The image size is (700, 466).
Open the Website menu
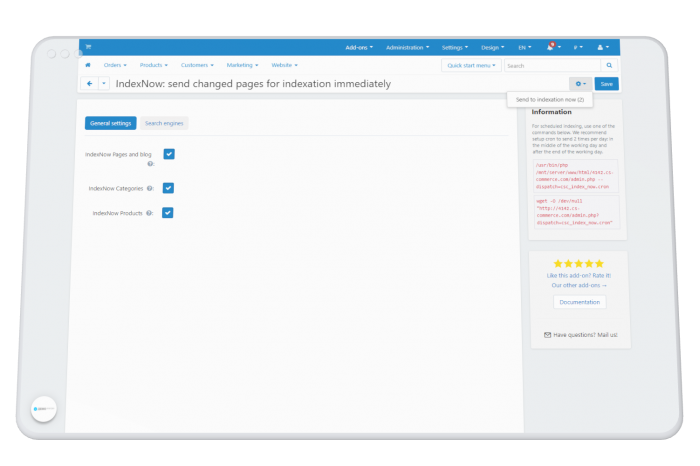[284, 65]
